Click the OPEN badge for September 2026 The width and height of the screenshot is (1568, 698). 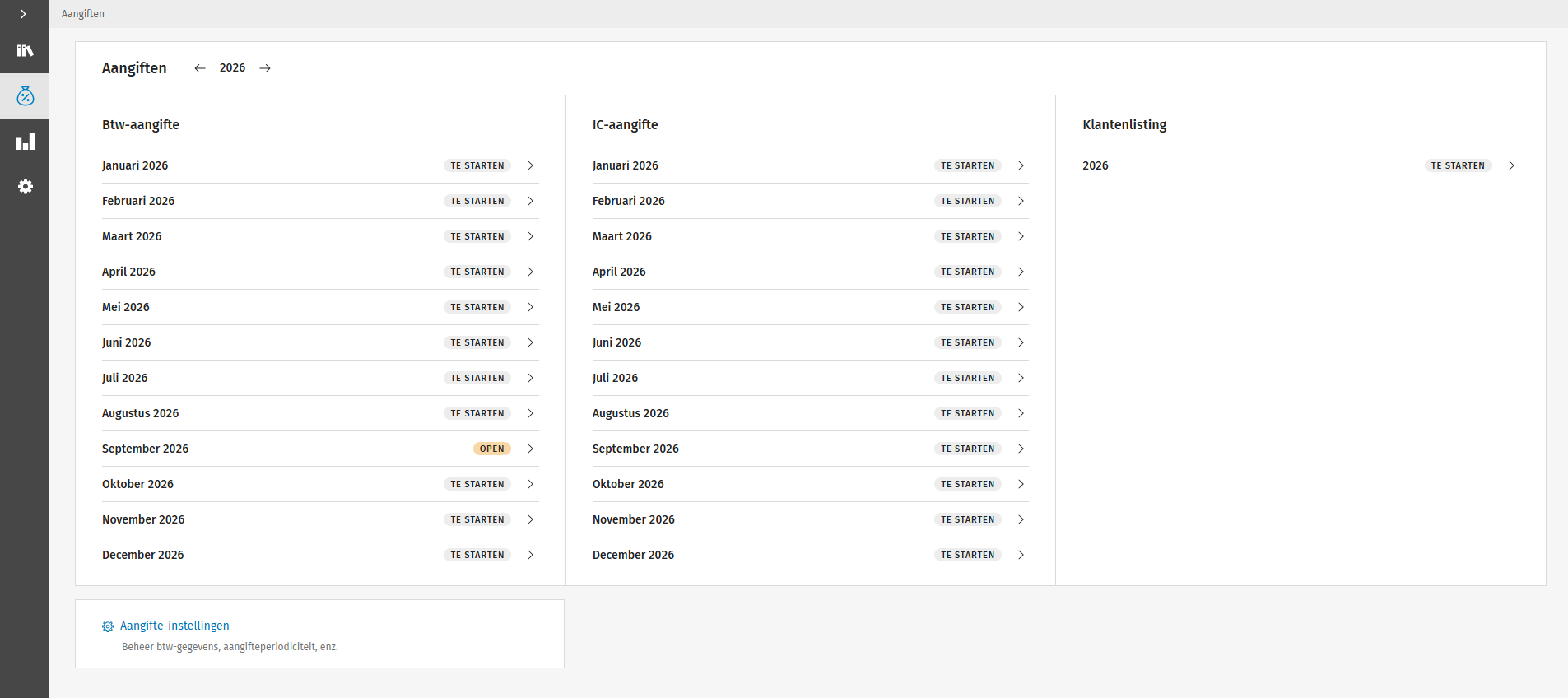click(x=492, y=449)
